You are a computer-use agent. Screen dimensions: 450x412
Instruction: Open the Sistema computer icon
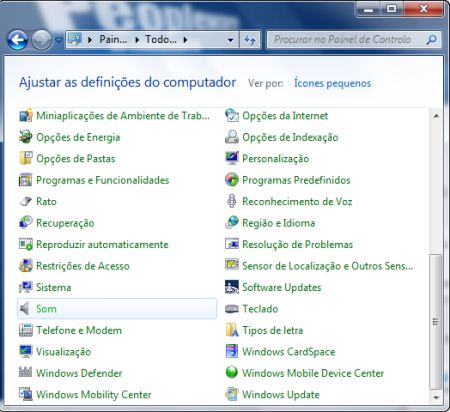pyautogui.click(x=26, y=287)
